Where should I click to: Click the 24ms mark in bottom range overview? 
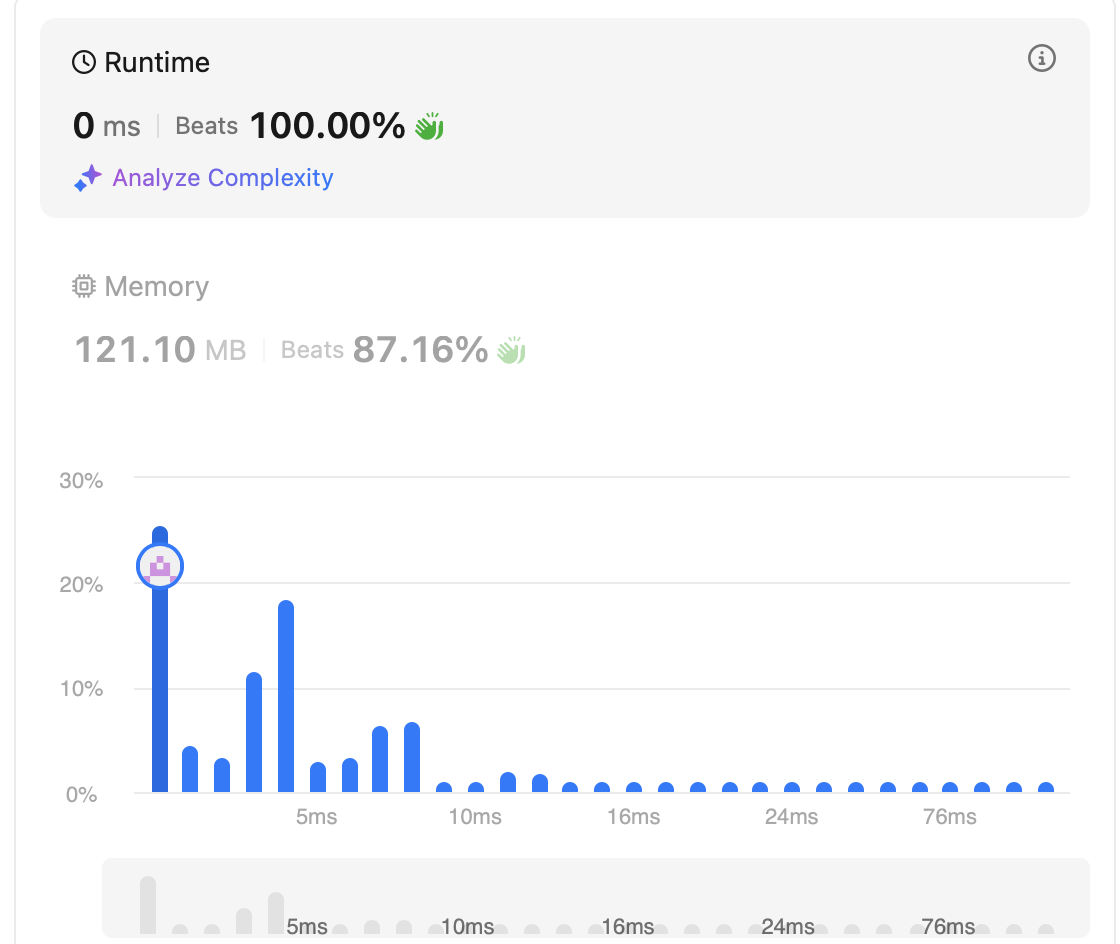[787, 926]
